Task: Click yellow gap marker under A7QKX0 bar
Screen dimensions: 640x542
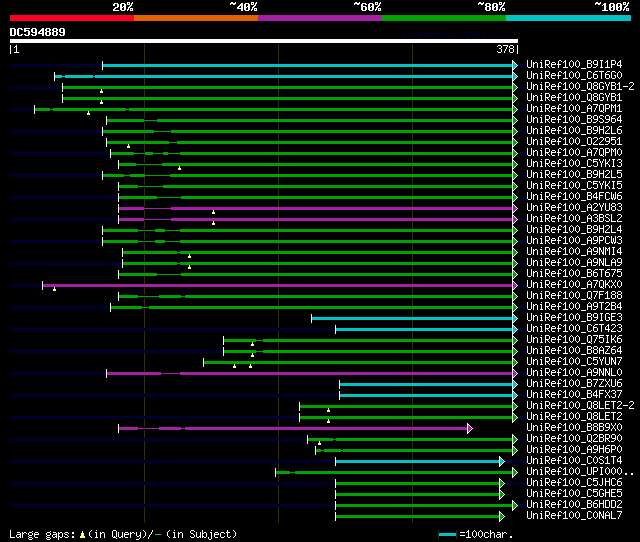Action: 54,289
